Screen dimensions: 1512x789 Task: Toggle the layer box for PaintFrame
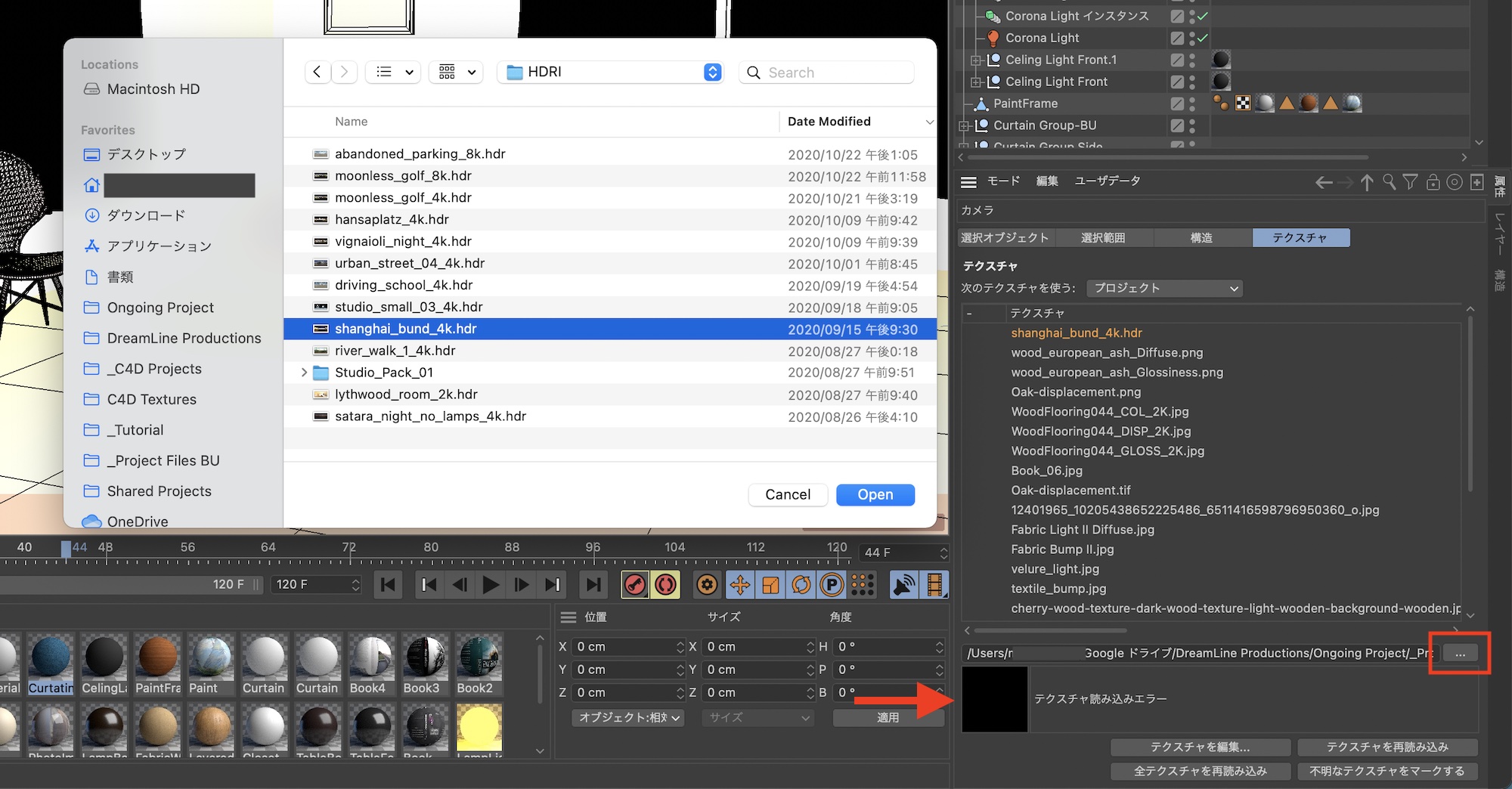pos(1177,104)
